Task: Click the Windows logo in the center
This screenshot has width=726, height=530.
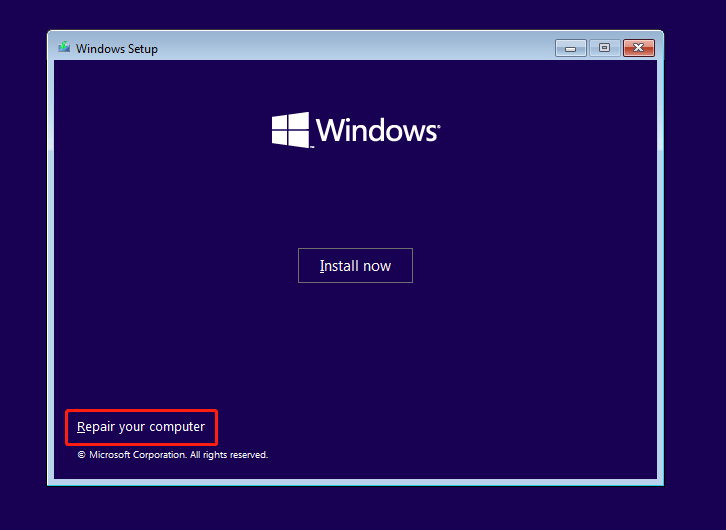Action: point(356,130)
